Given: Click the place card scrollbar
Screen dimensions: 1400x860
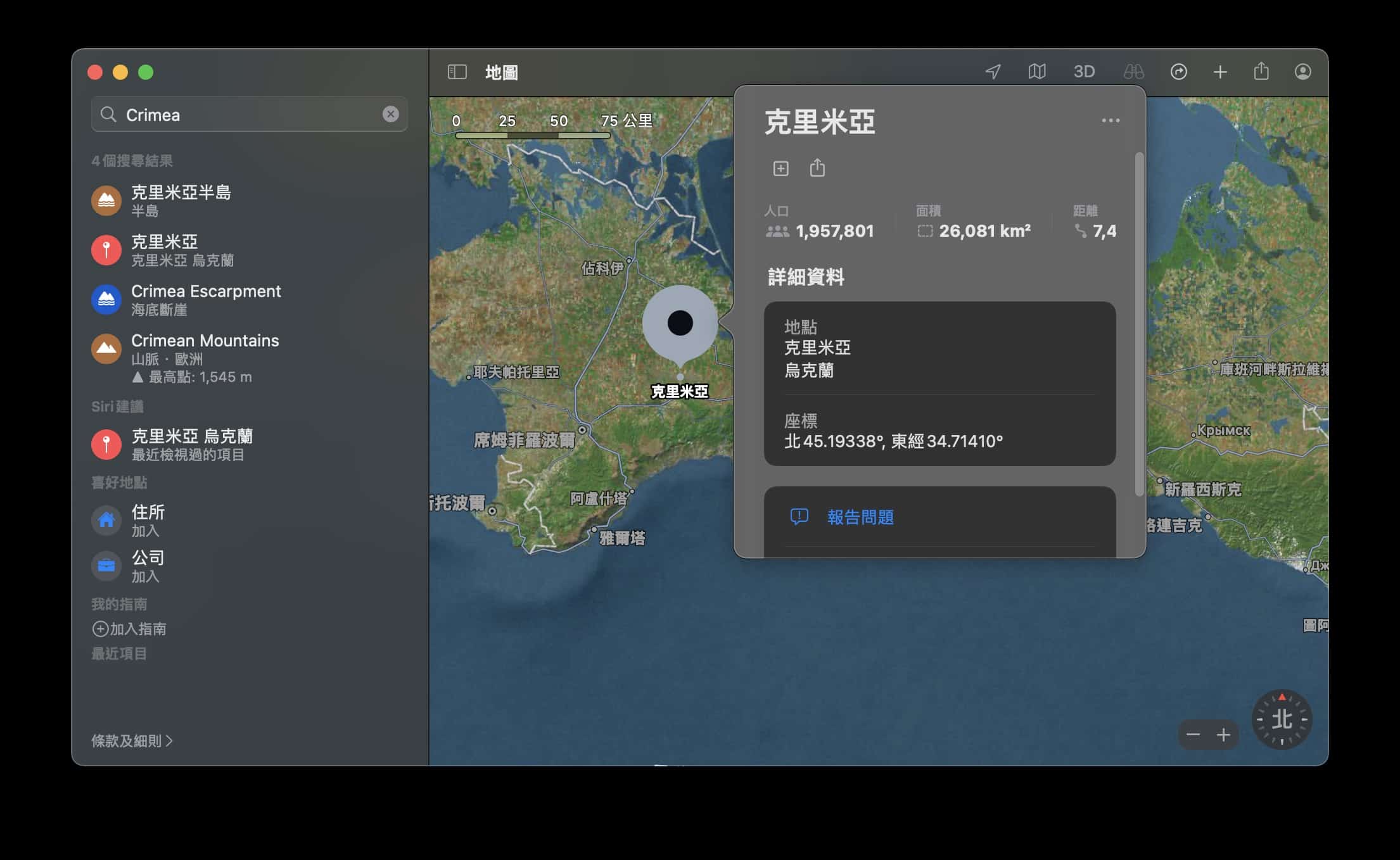Looking at the screenshot, I should point(1139,324).
